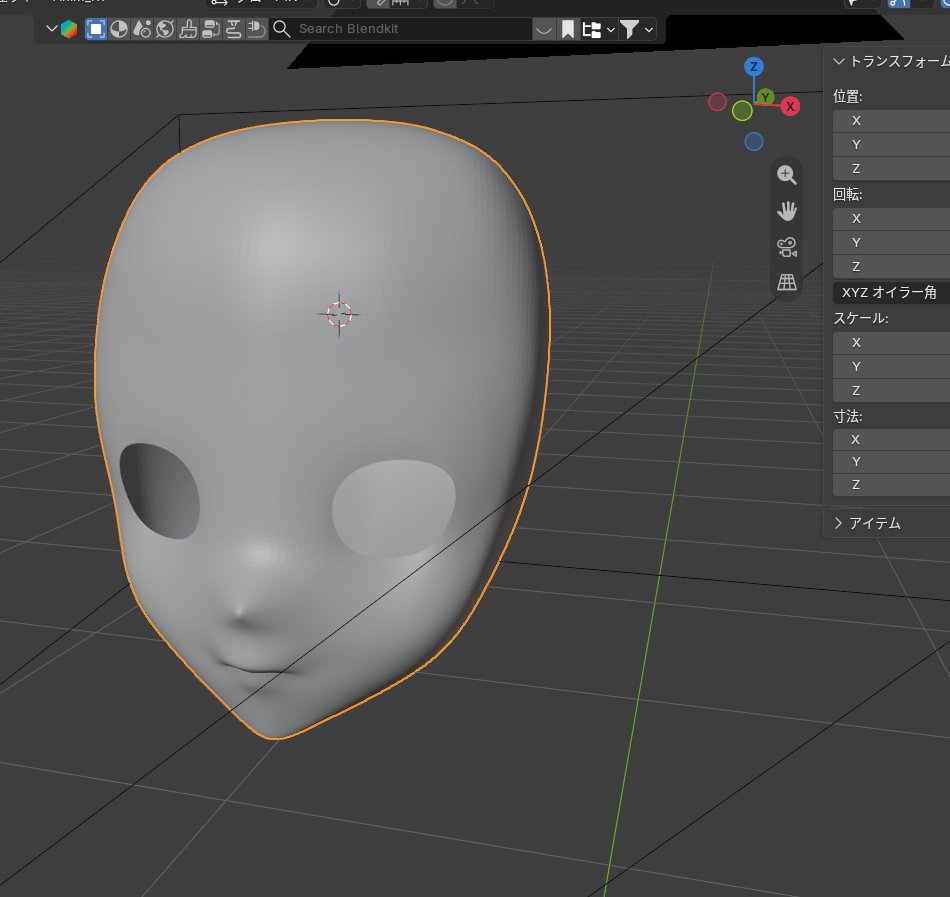This screenshot has height=897, width=950.
Task: Select the brush asset type icon
Action: coord(188,29)
